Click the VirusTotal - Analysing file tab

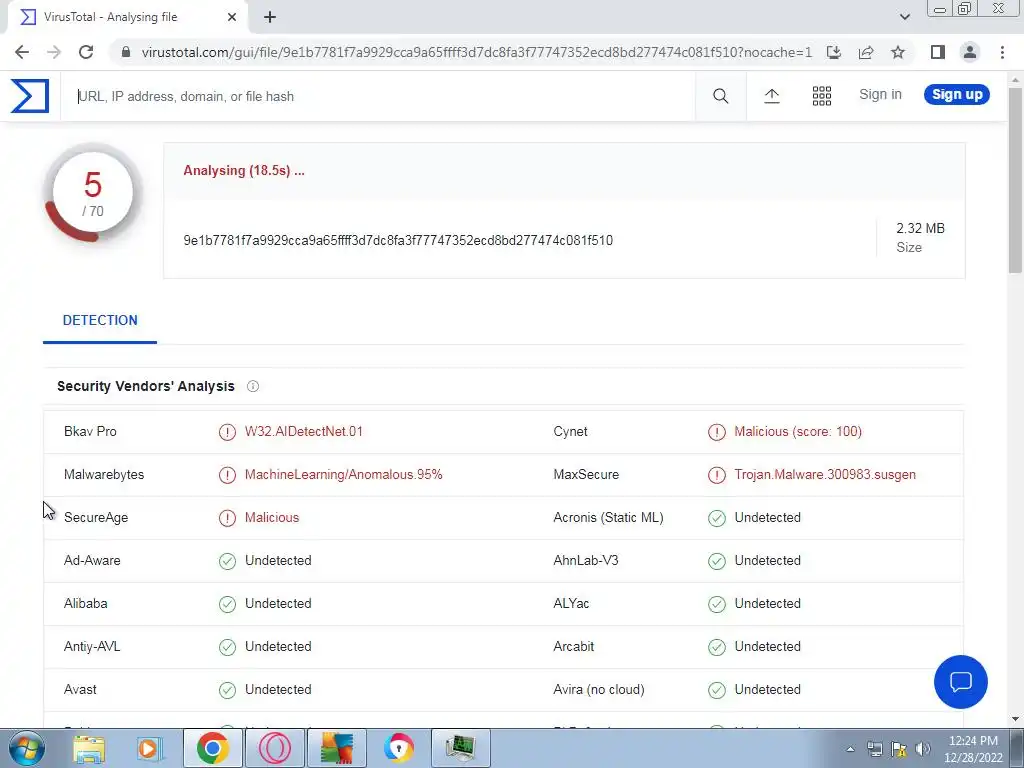tap(127, 17)
